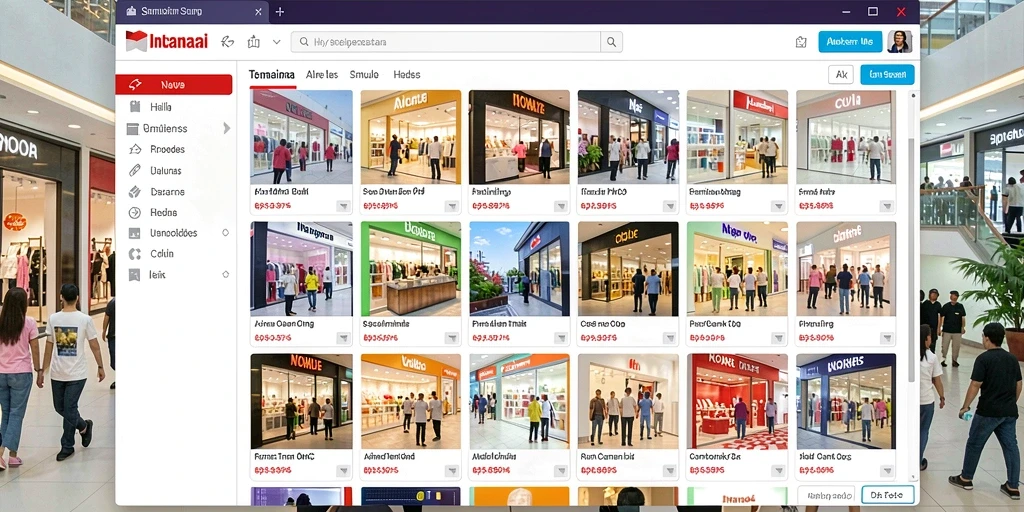Click the circular icon beside Hedes in sidebar
The width and height of the screenshot is (1024, 512).
(135, 212)
